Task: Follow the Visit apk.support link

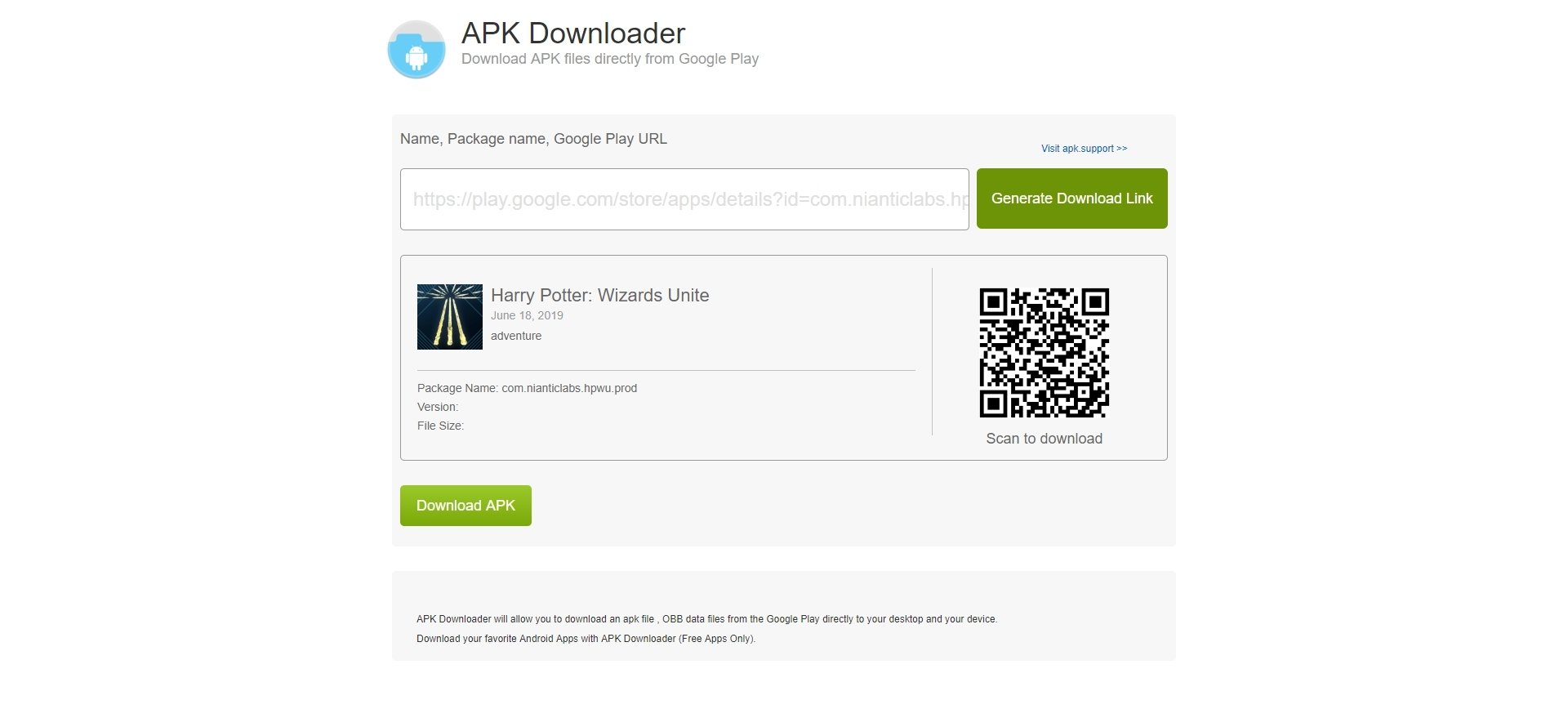Action: [x=1084, y=149]
